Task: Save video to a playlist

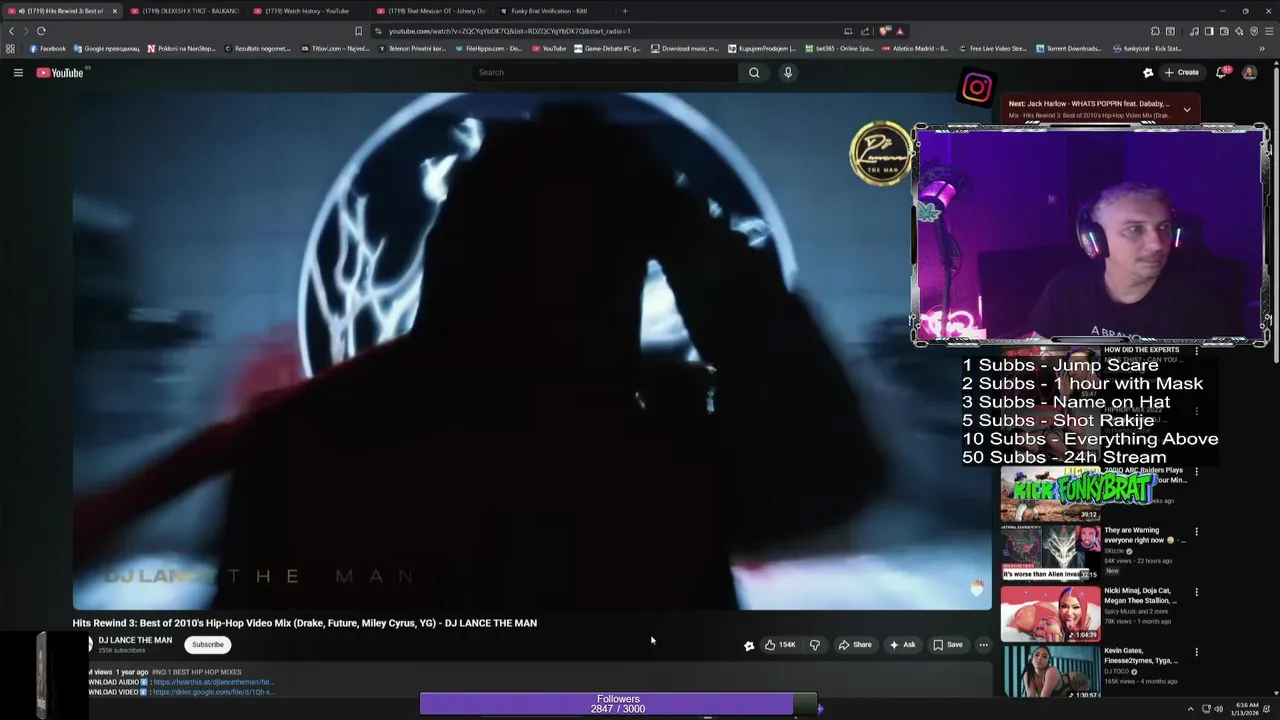Action: coord(948,645)
